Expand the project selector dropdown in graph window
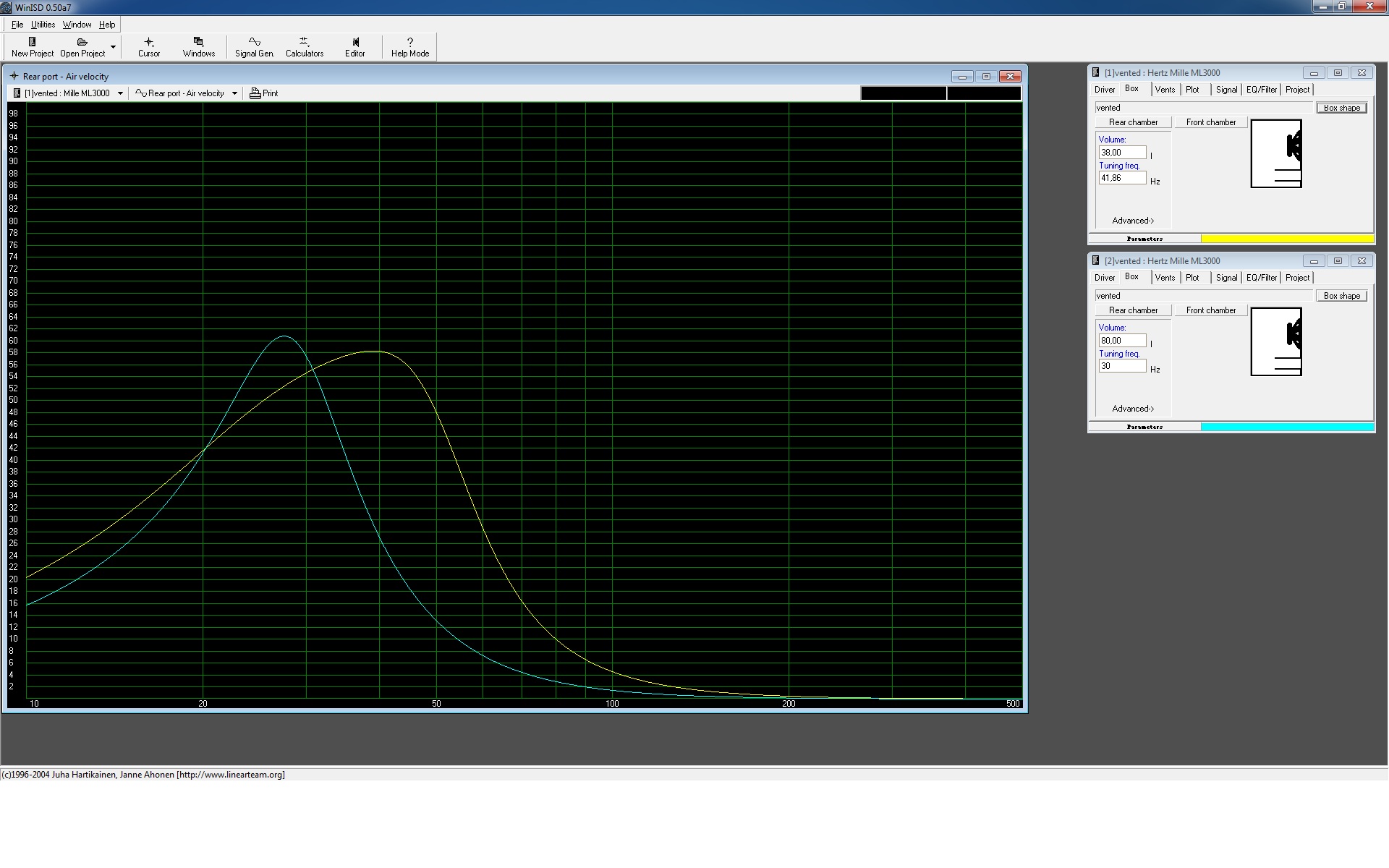Image resolution: width=1389 pixels, height=868 pixels. [120, 93]
